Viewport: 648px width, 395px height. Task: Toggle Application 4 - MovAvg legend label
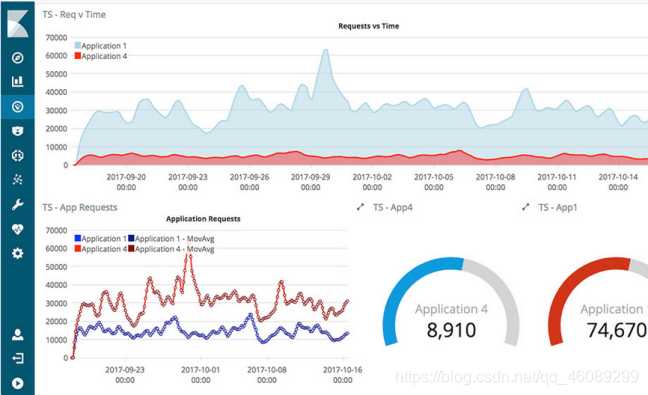(175, 249)
